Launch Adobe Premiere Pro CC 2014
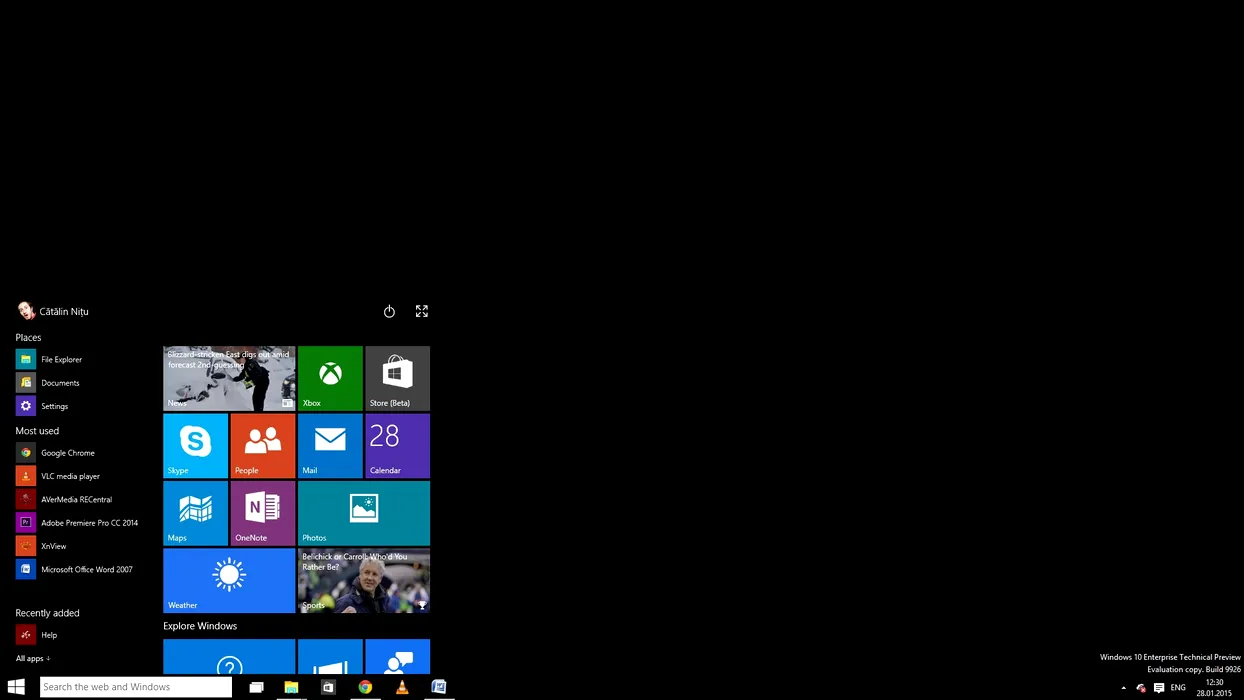1244x700 pixels. coord(77,522)
